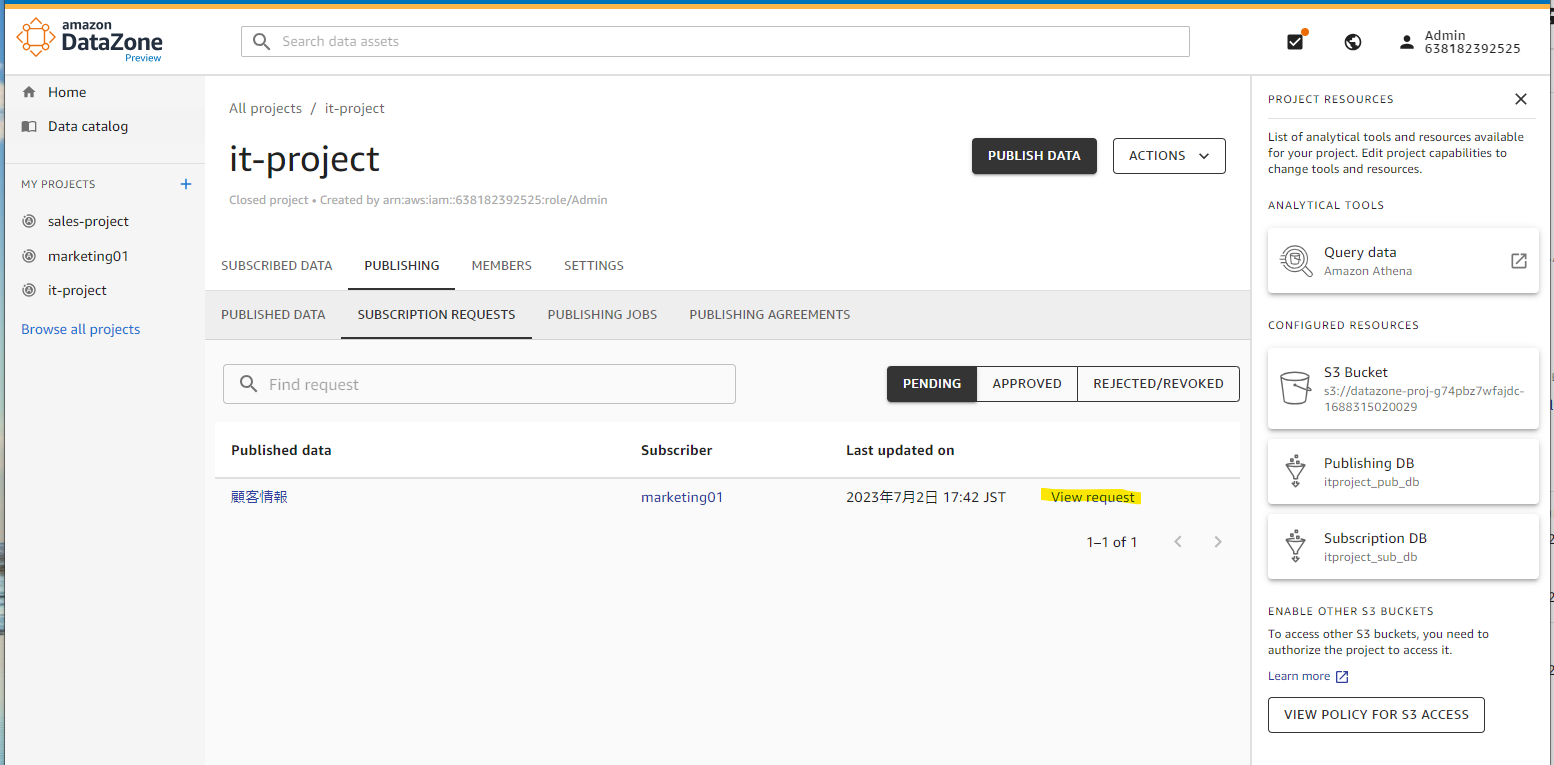Click the Learn more link
Viewport: 1554px width, 765px height.
point(1299,677)
